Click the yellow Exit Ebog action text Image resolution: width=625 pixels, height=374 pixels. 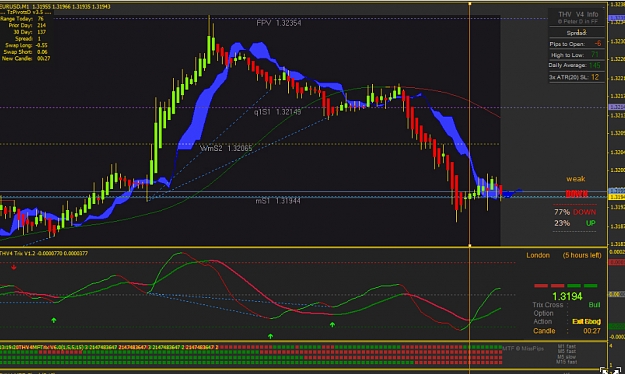coord(586,321)
